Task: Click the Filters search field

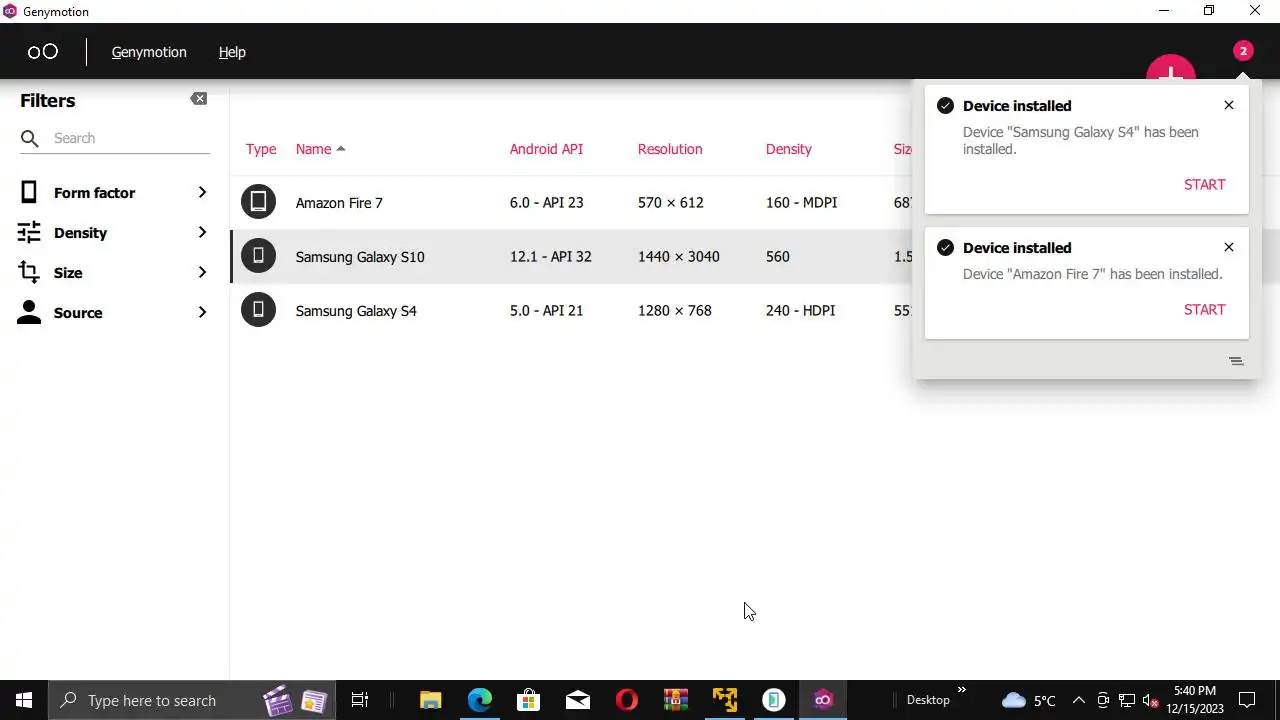Action: (x=115, y=138)
